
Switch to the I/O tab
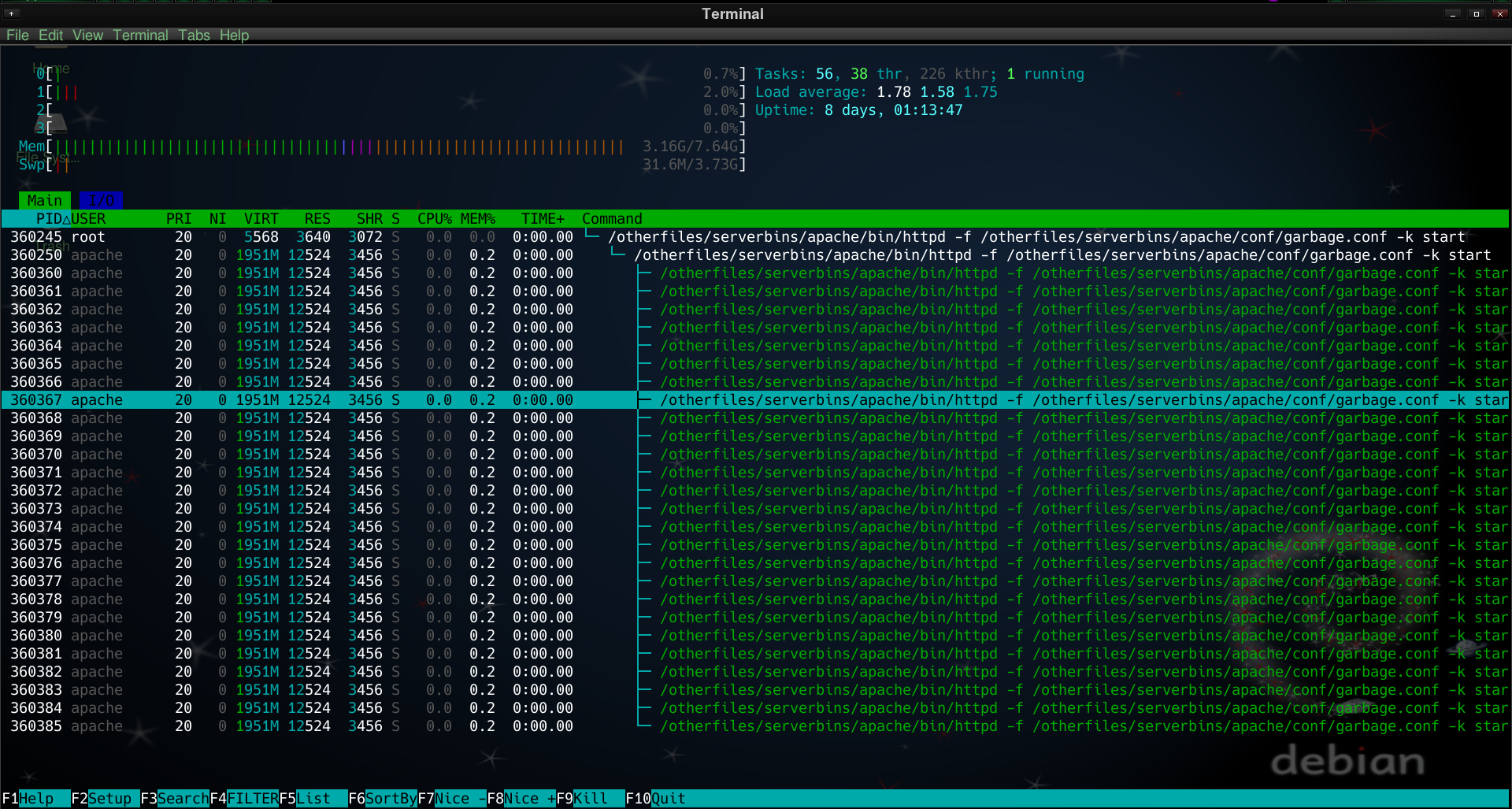pos(101,201)
